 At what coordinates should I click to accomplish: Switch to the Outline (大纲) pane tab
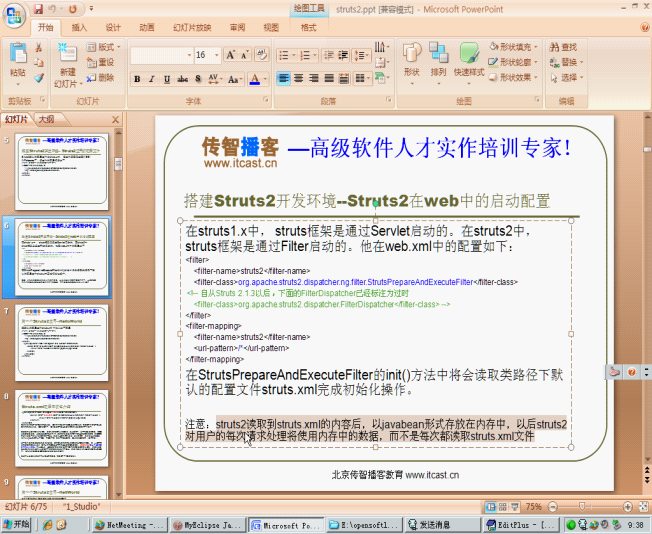point(46,119)
